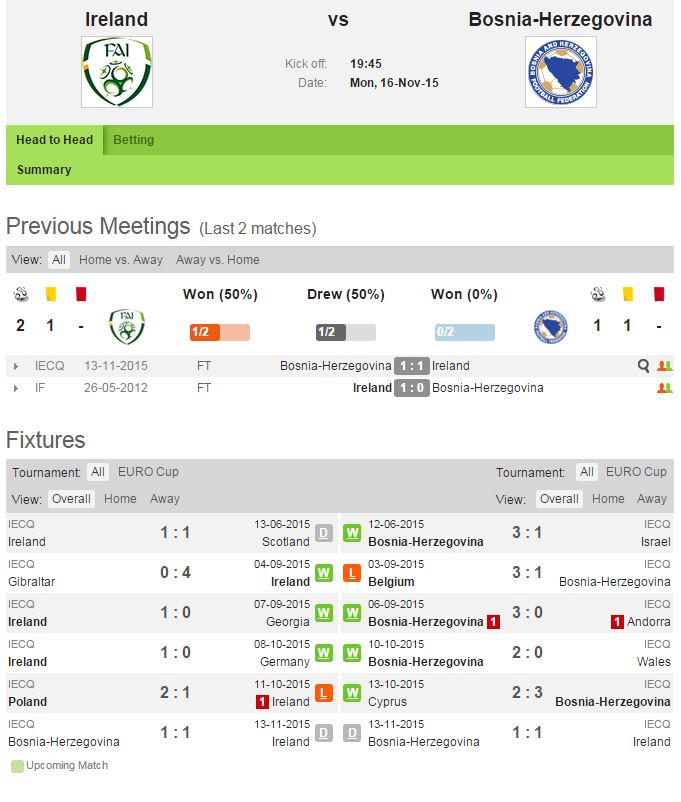Show Bosnia-Herzegovina's Away fixtures only
This screenshot has height=802, width=681.
(x=652, y=499)
